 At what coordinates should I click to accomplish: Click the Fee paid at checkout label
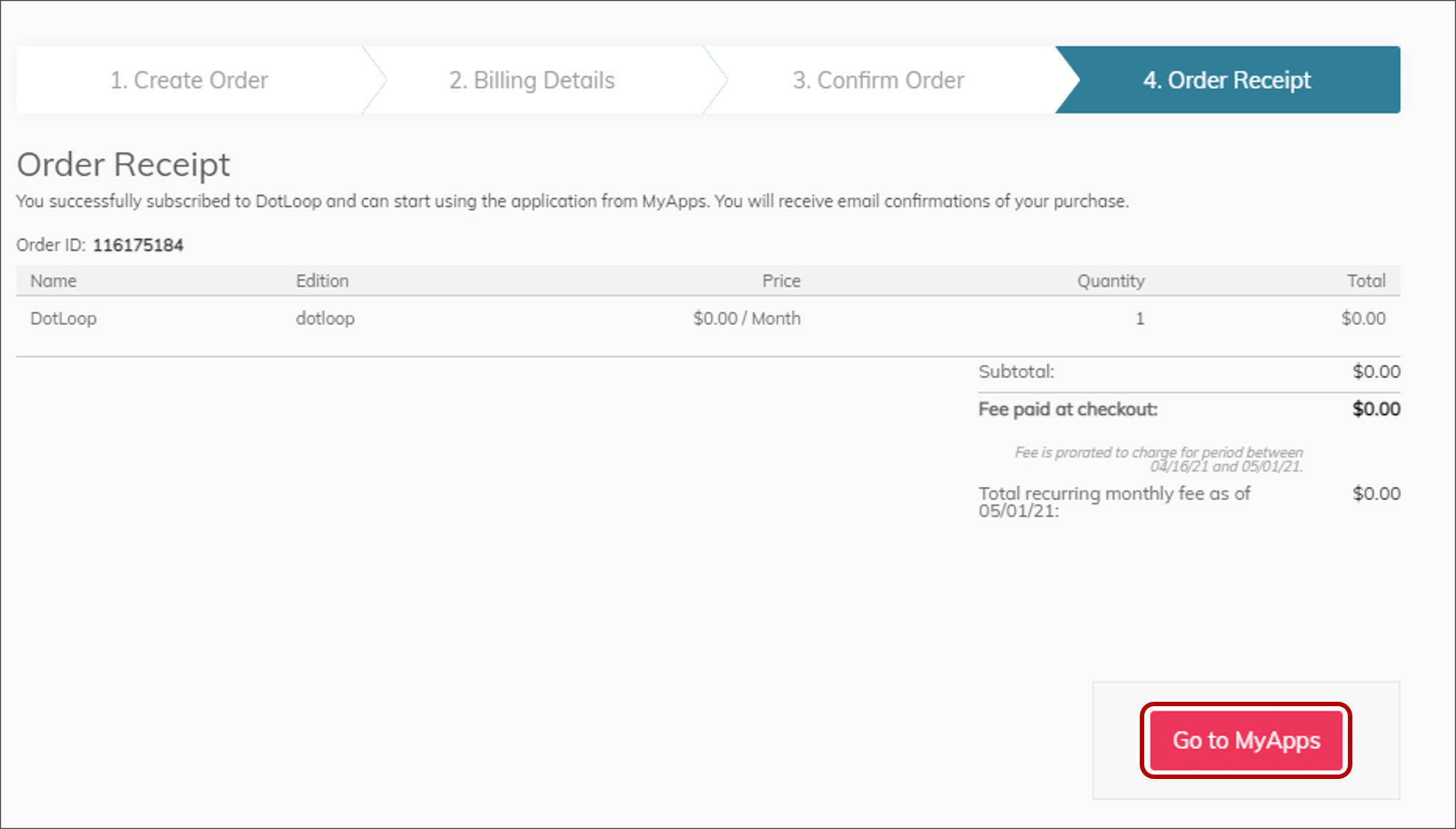(1068, 409)
